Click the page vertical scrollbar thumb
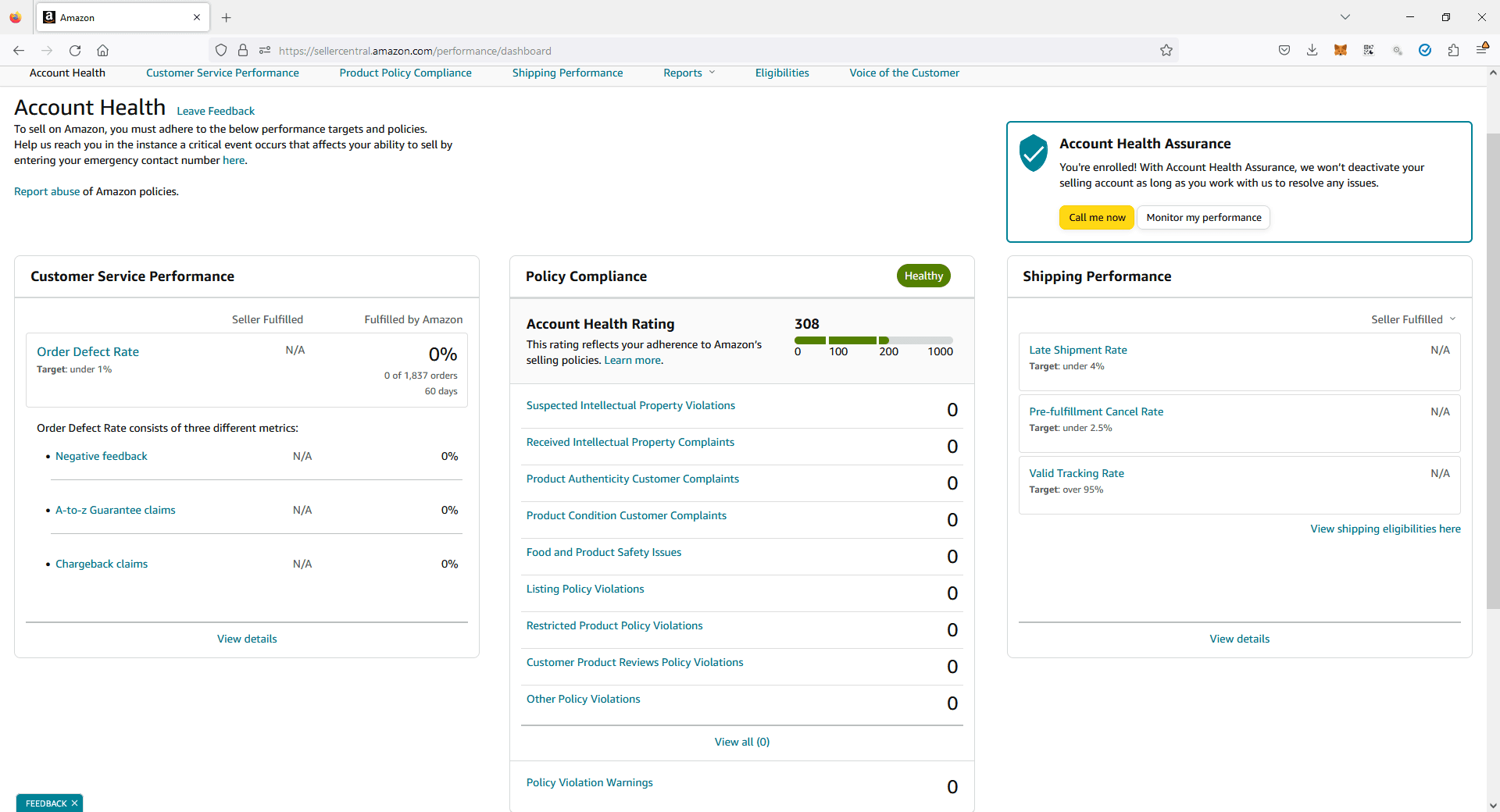This screenshot has width=1500, height=812. coord(1493,371)
